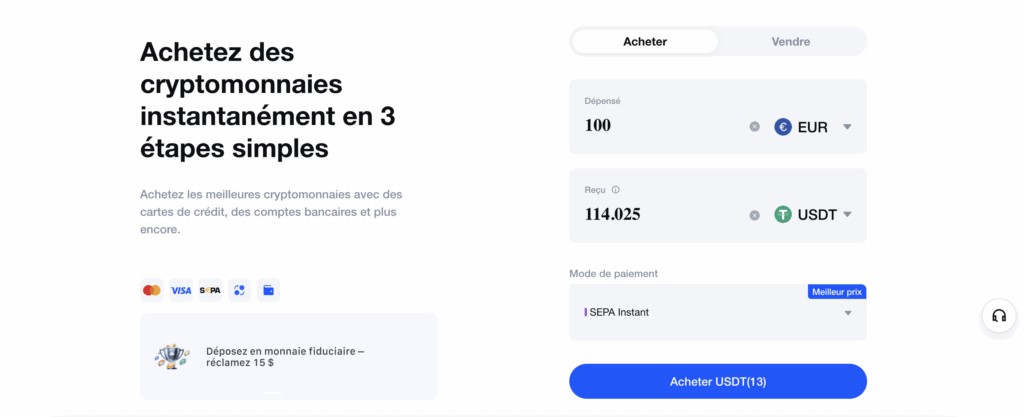
Task: Click the Reçu amount input showing 114.025
Action: (660, 214)
